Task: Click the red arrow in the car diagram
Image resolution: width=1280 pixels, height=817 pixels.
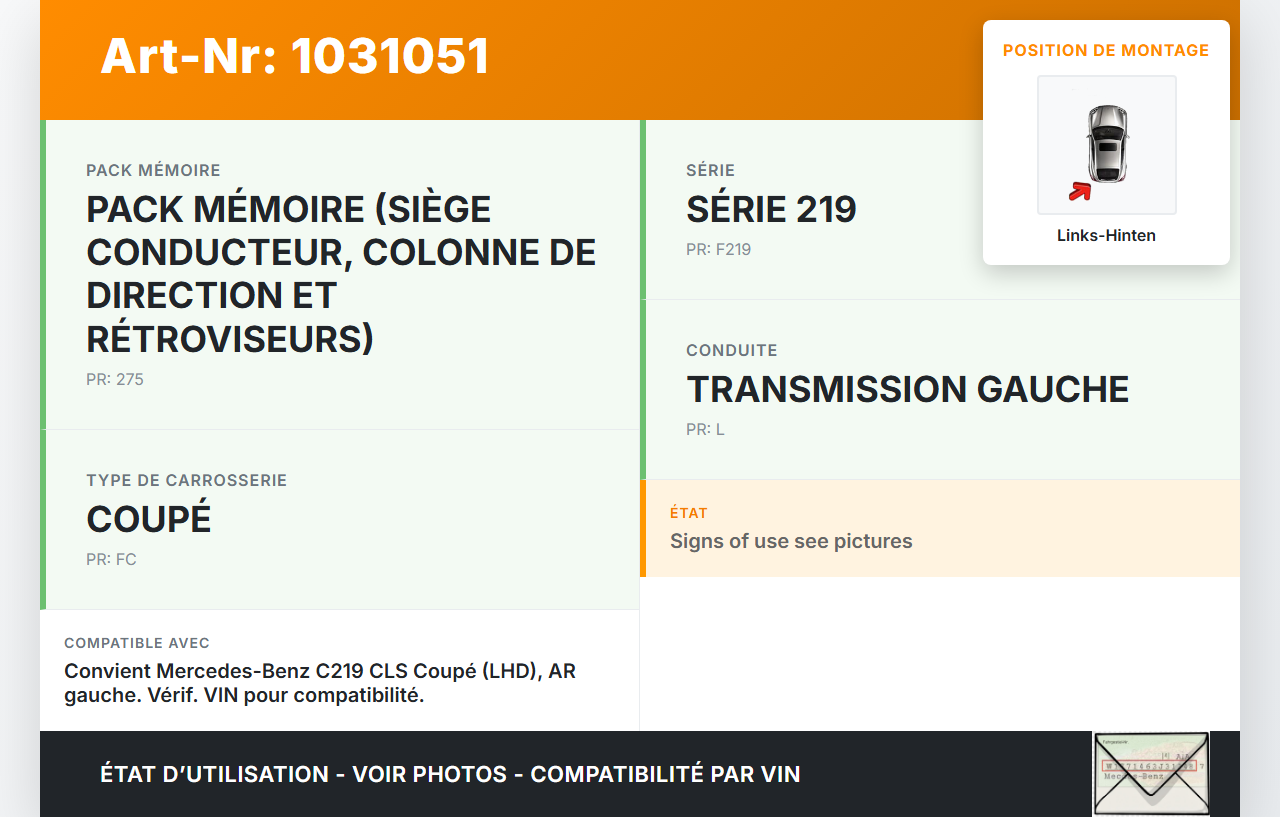Action: pyautogui.click(x=1079, y=191)
